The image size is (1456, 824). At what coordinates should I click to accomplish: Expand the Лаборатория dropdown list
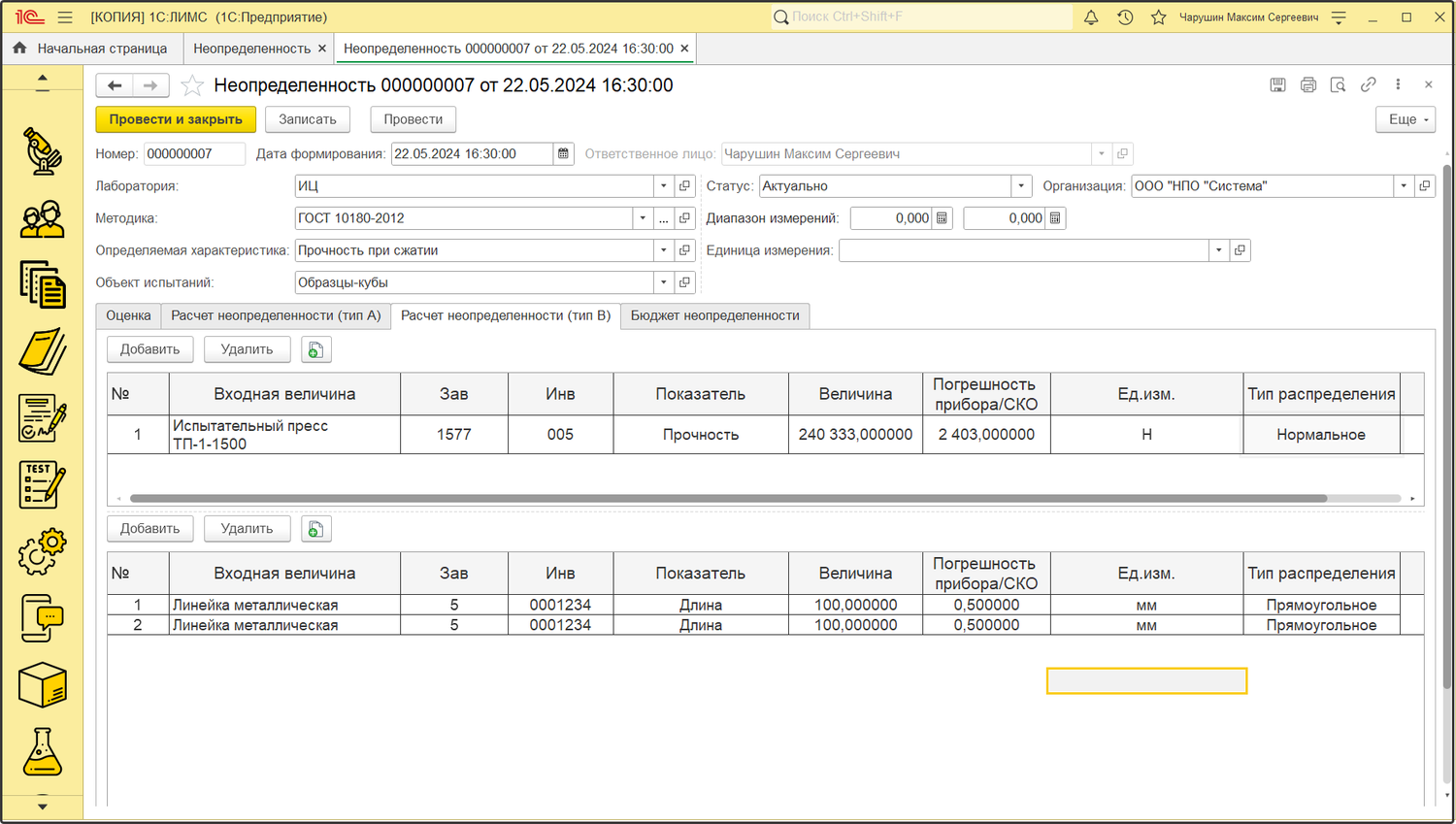pyautogui.click(x=664, y=186)
